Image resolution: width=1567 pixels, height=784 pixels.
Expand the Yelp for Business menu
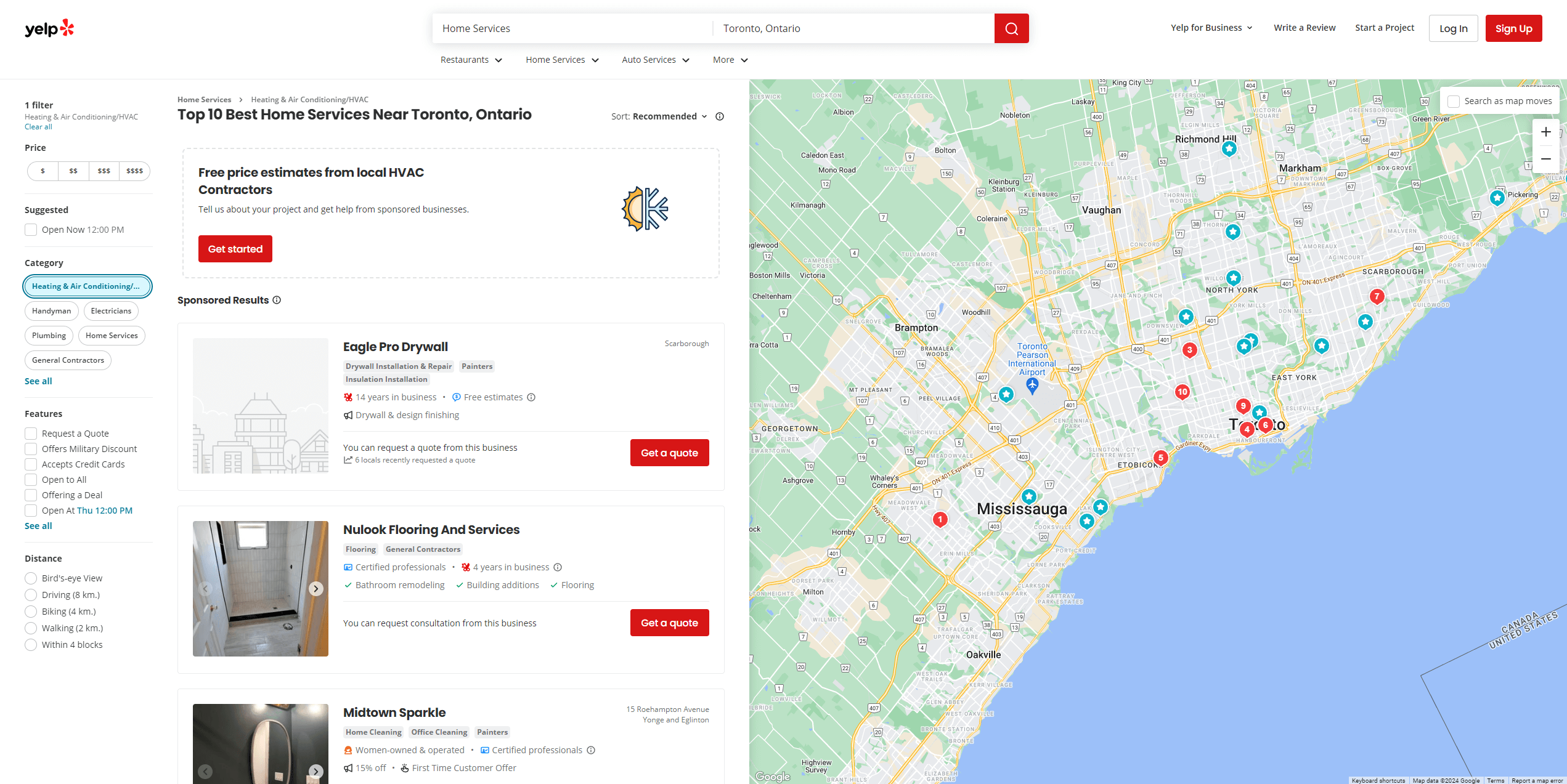pos(1211,28)
